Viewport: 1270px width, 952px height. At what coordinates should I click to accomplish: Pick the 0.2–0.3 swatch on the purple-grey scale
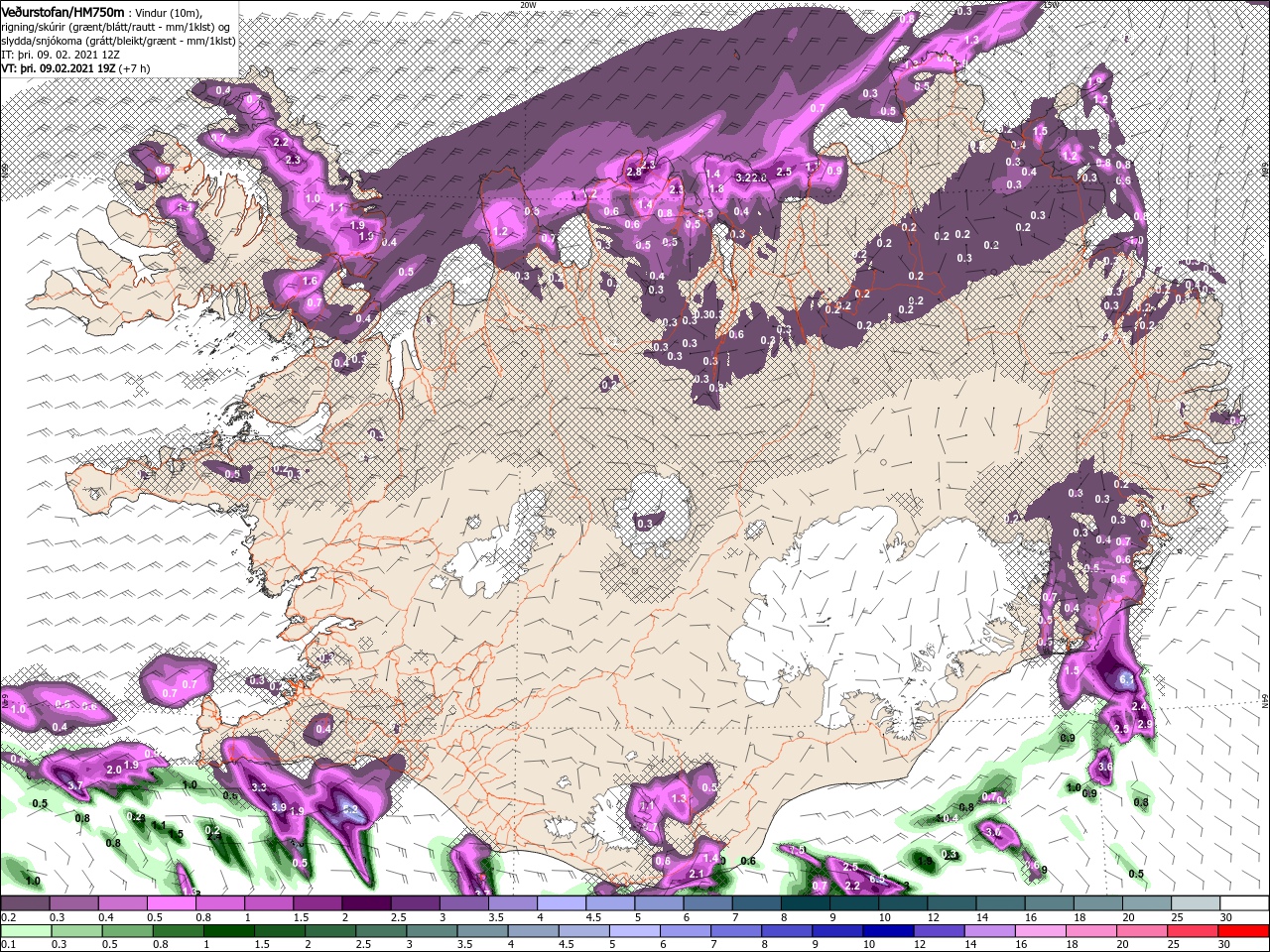click(x=25, y=903)
